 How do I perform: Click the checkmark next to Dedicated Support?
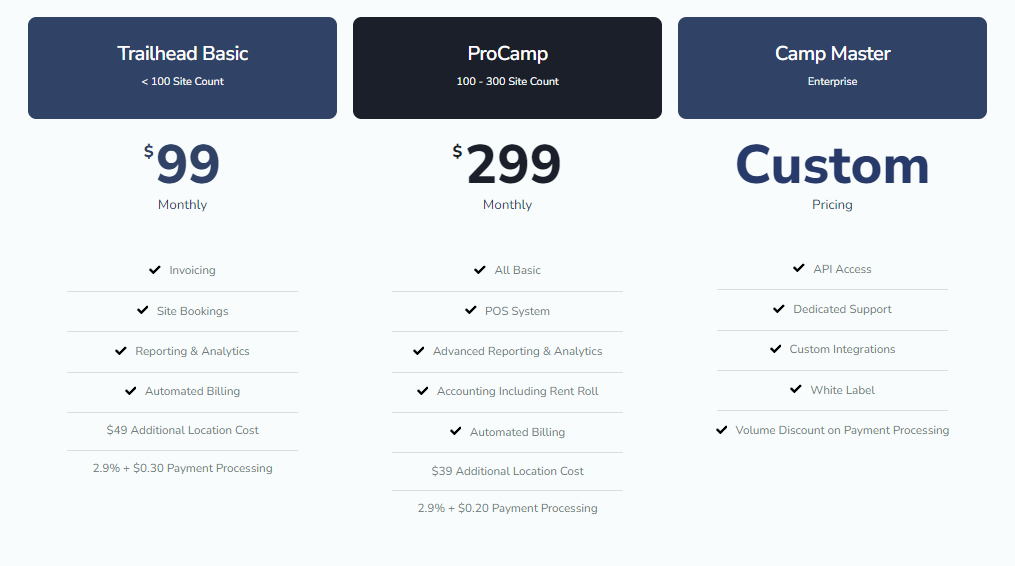(779, 309)
